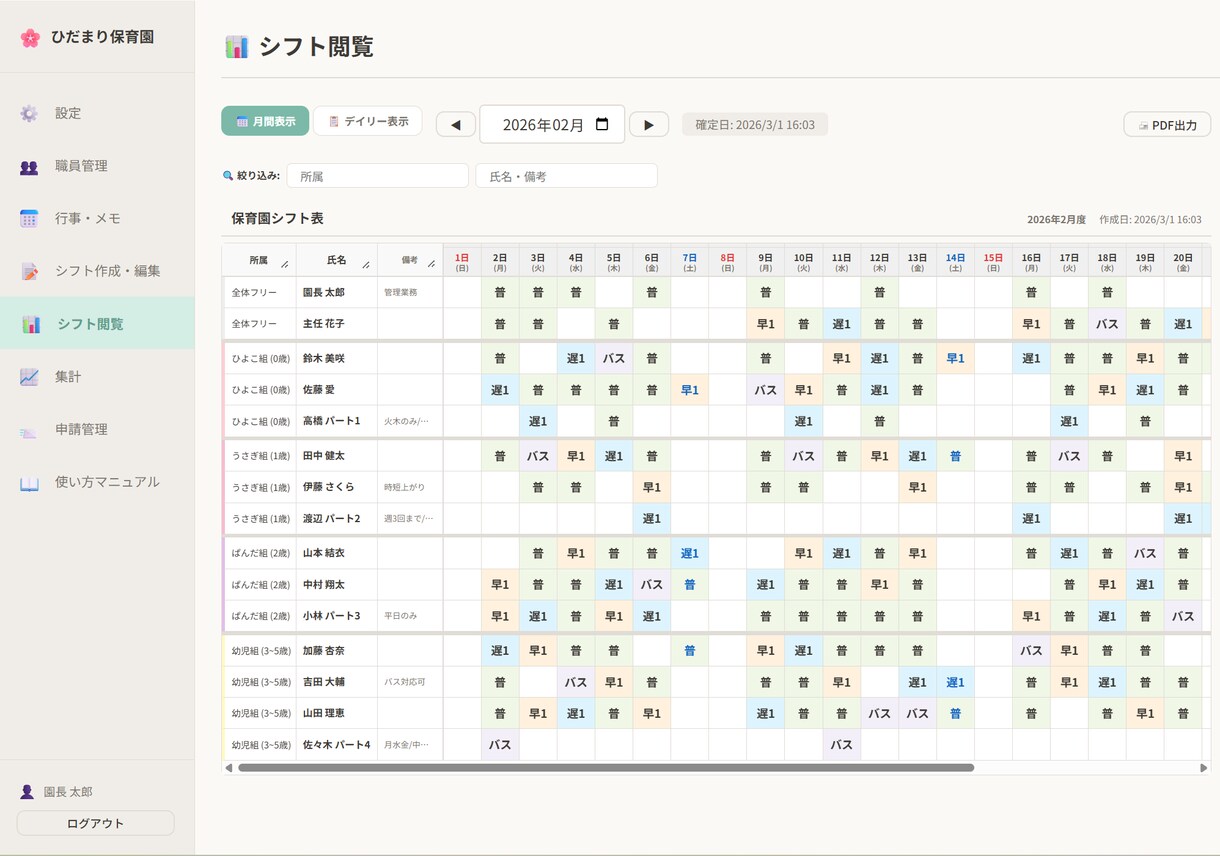Click the 15日 (日) column header
1220x856 pixels.
coord(993,262)
